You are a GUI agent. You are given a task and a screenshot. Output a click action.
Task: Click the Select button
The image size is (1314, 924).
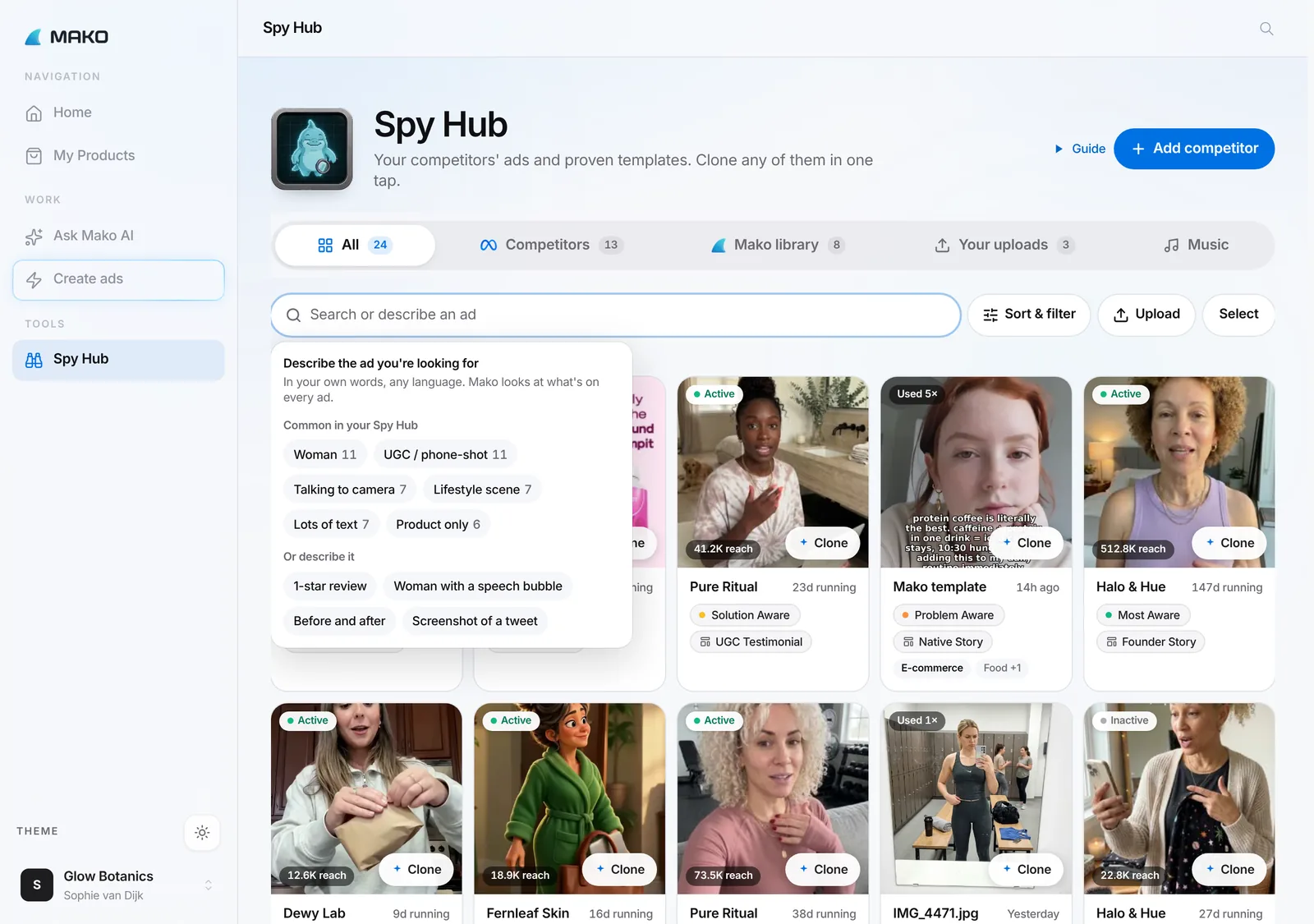[x=1238, y=315]
